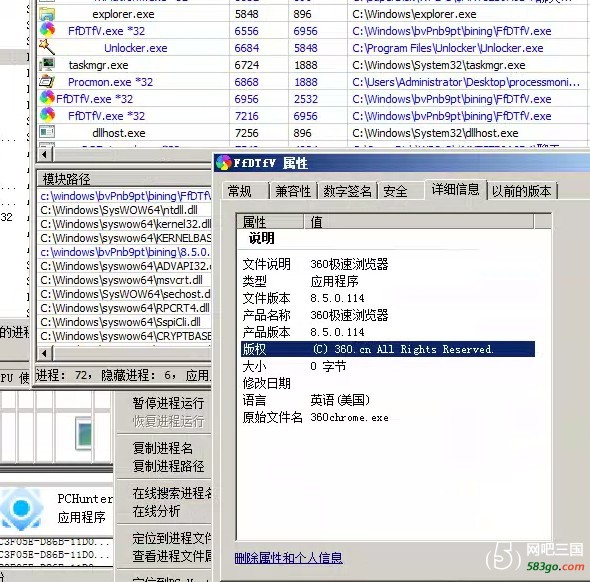Image resolution: width=590 pixels, height=582 pixels.
Task: Click the 删除属性和个人信息 link
Action: (288, 558)
